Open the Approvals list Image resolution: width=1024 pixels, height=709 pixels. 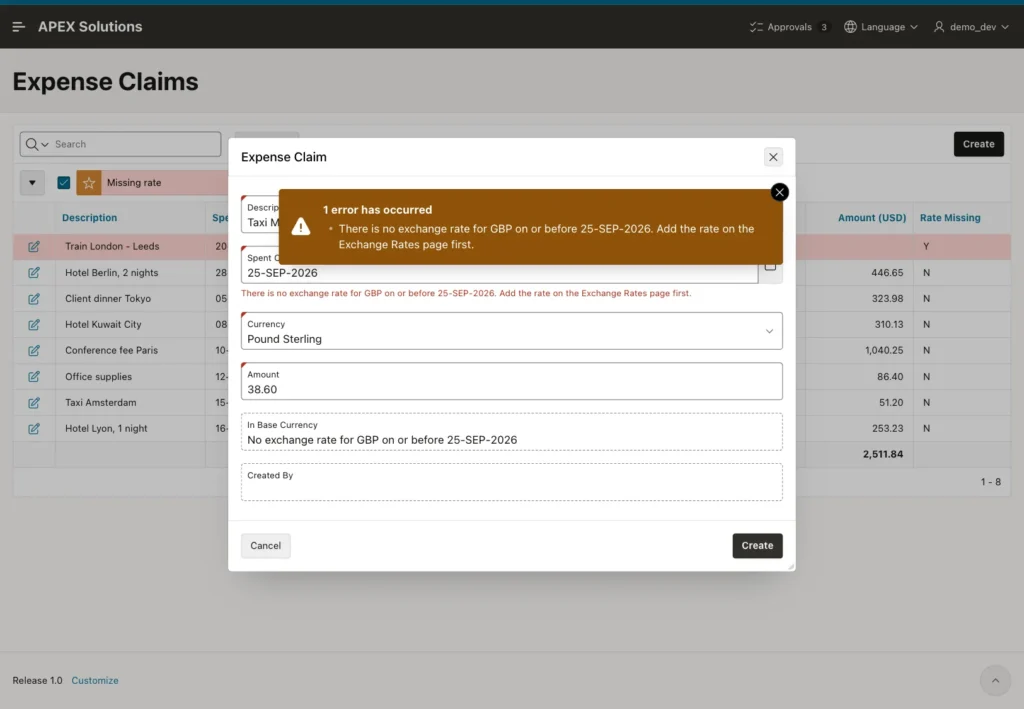(789, 27)
